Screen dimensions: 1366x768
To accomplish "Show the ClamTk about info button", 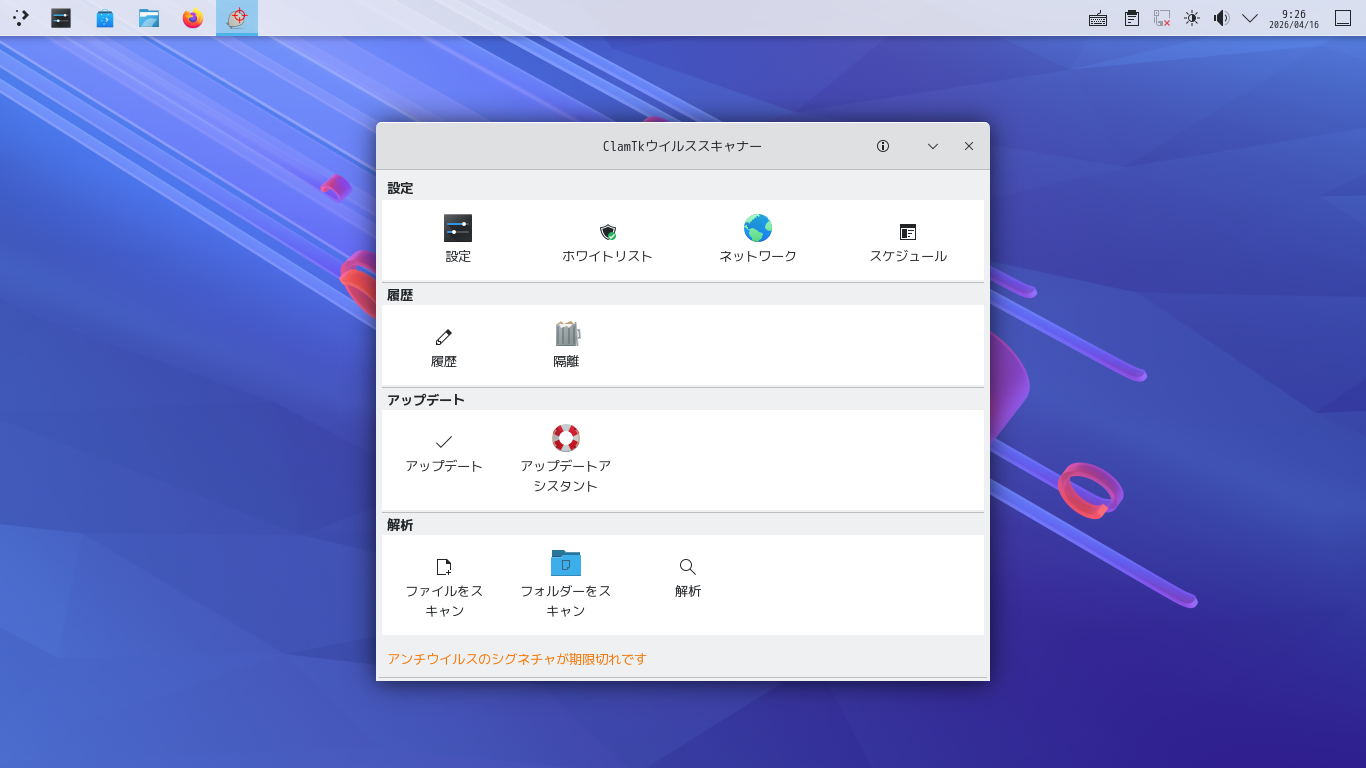I will [x=883, y=146].
